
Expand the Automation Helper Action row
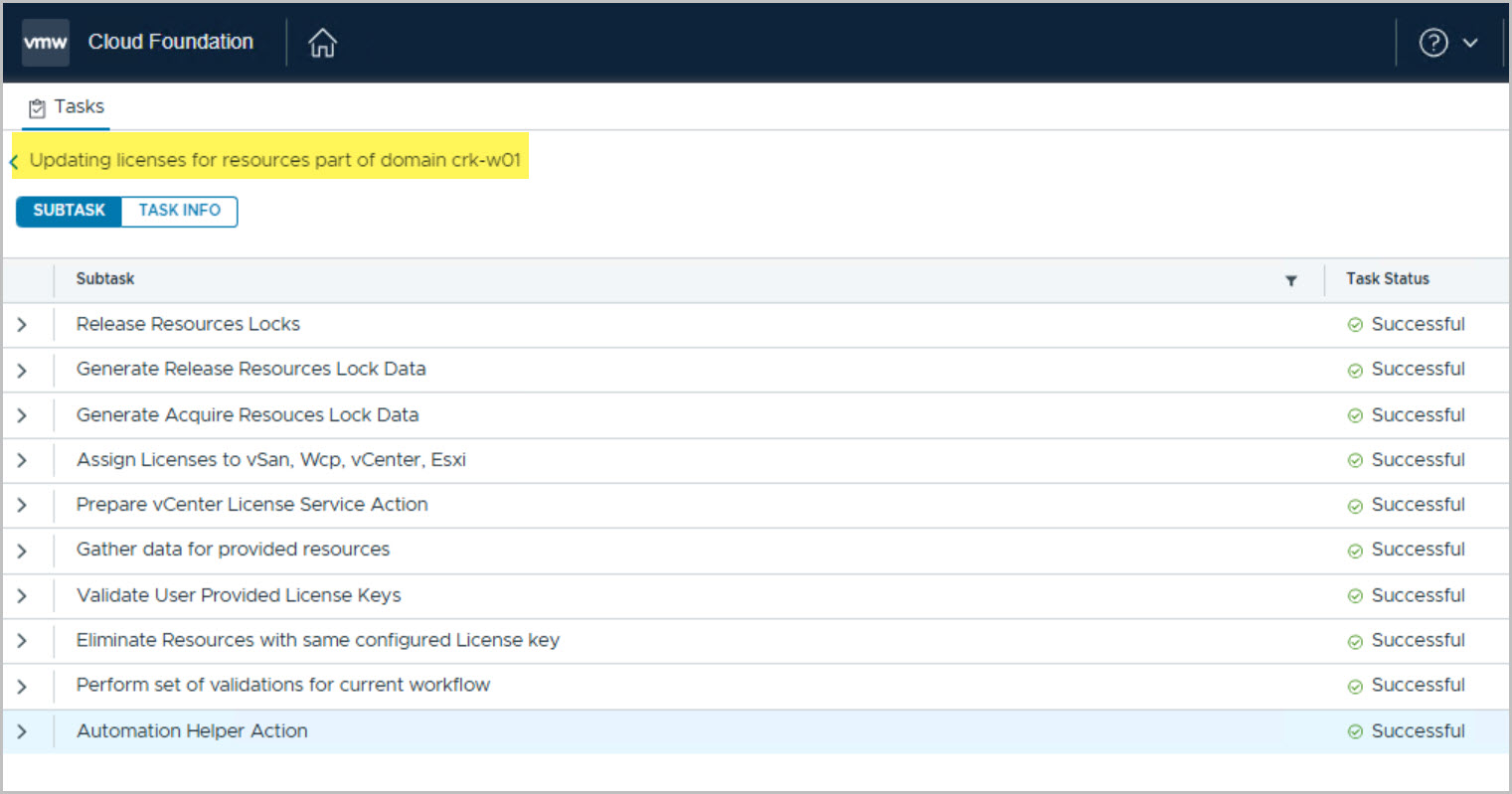[x=22, y=731]
